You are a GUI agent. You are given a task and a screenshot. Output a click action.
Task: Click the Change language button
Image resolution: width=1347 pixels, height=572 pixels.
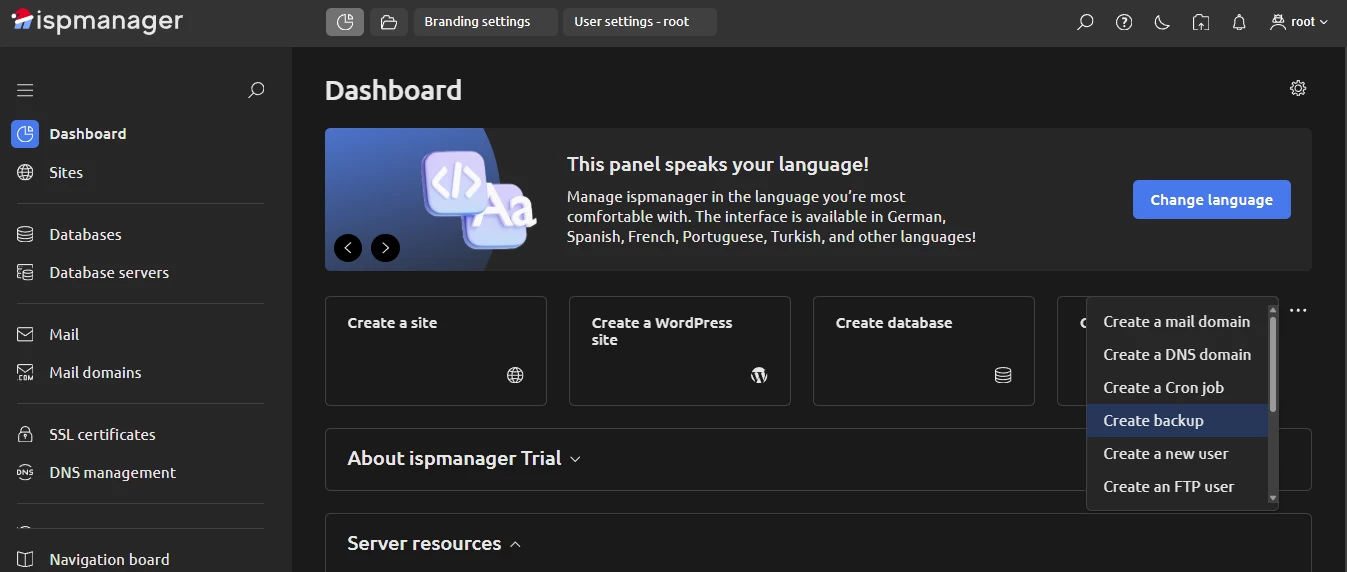coord(1211,200)
